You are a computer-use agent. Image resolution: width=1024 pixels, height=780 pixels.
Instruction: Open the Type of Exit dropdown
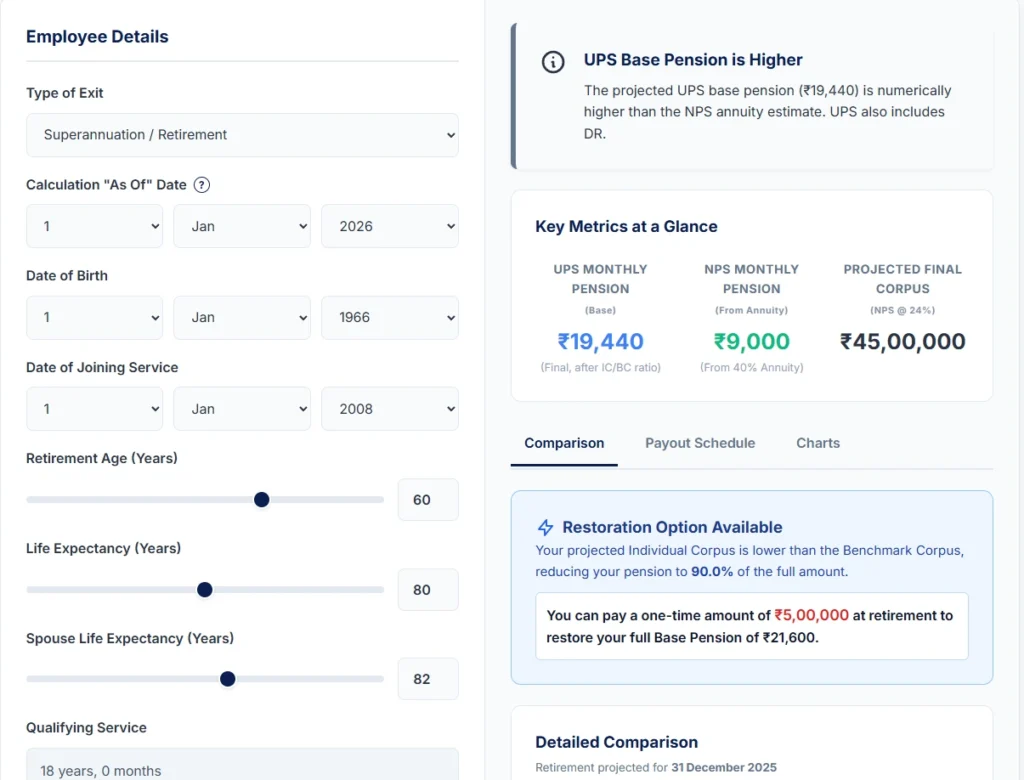(242, 135)
